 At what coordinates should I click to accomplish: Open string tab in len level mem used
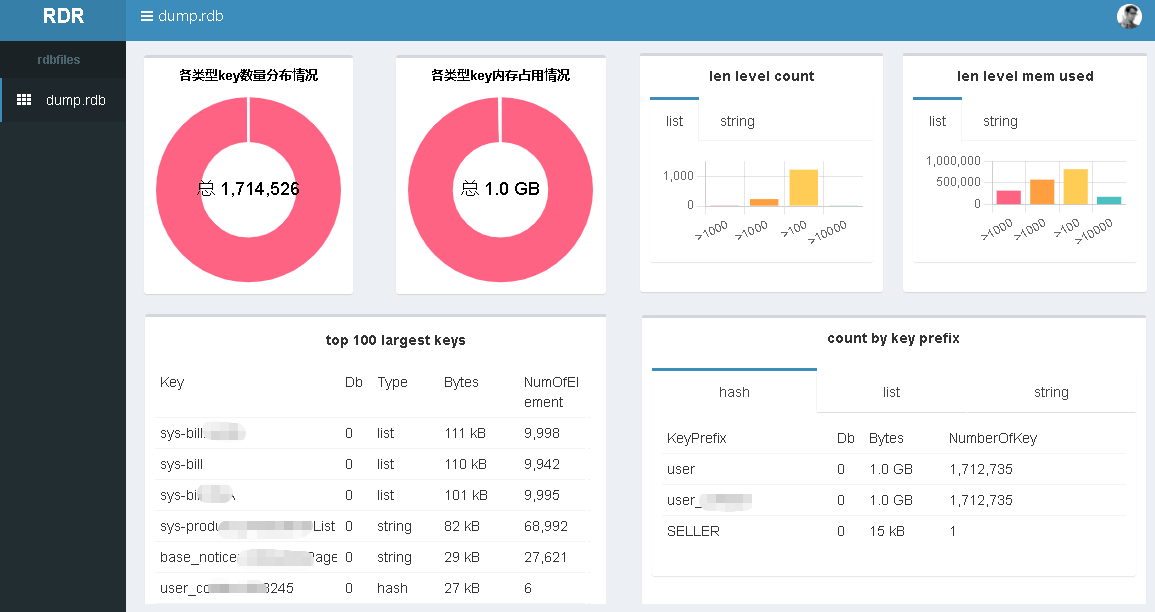tap(1000, 121)
